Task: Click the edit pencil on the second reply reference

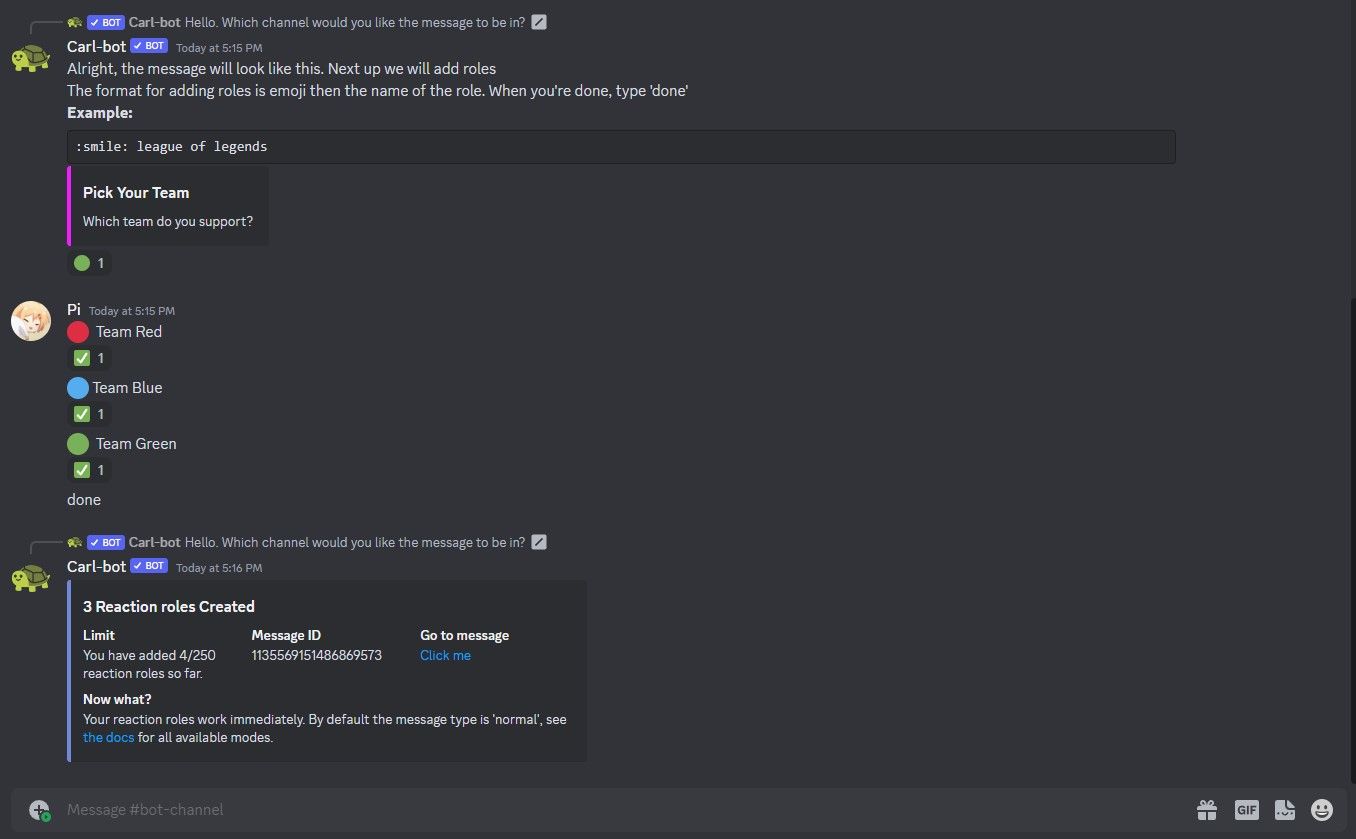Action: 538,541
